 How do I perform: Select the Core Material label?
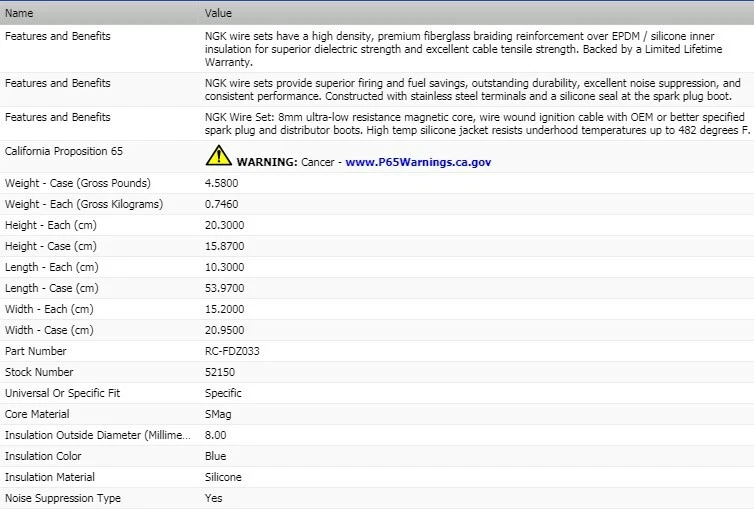[37, 414]
